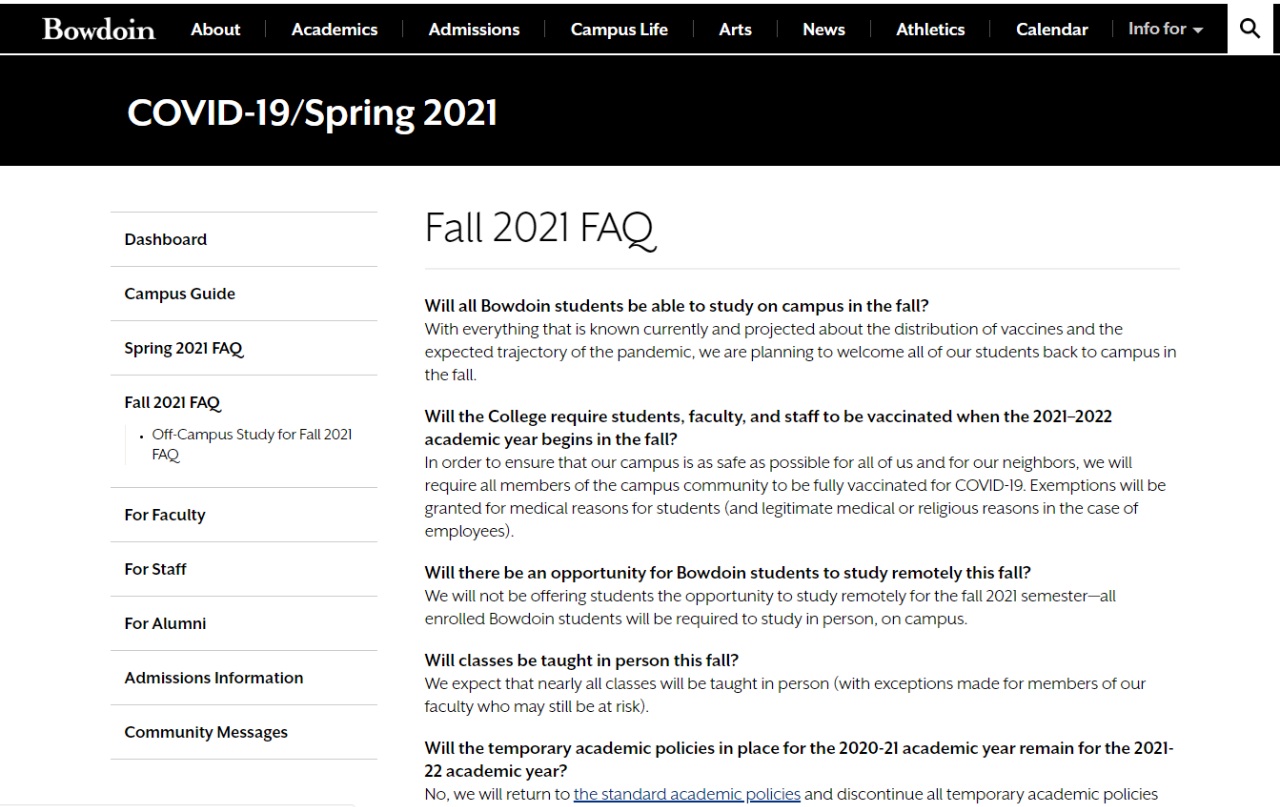1280x807 pixels.
Task: Go to Campus Guide in sidebar
Action: click(x=180, y=294)
